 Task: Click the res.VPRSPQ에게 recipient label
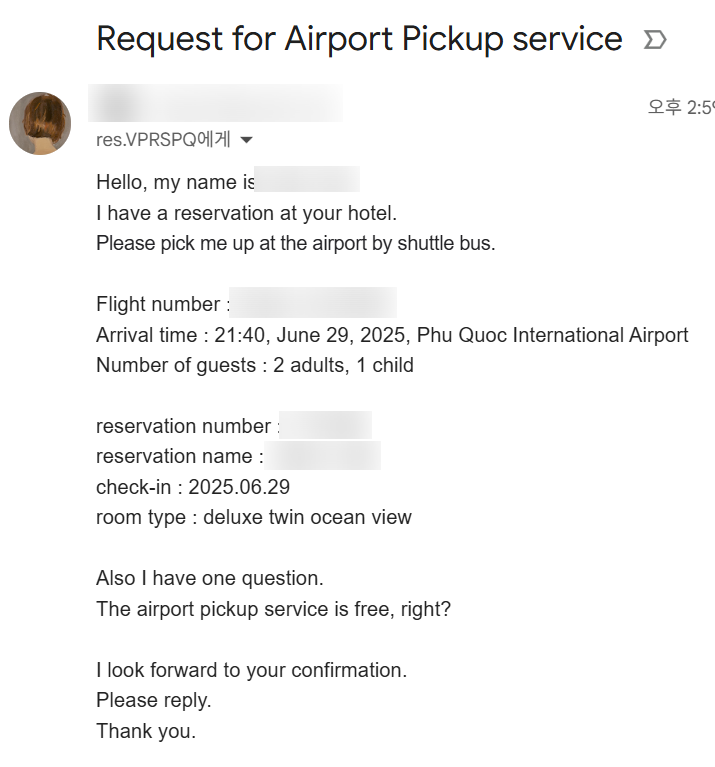(163, 140)
